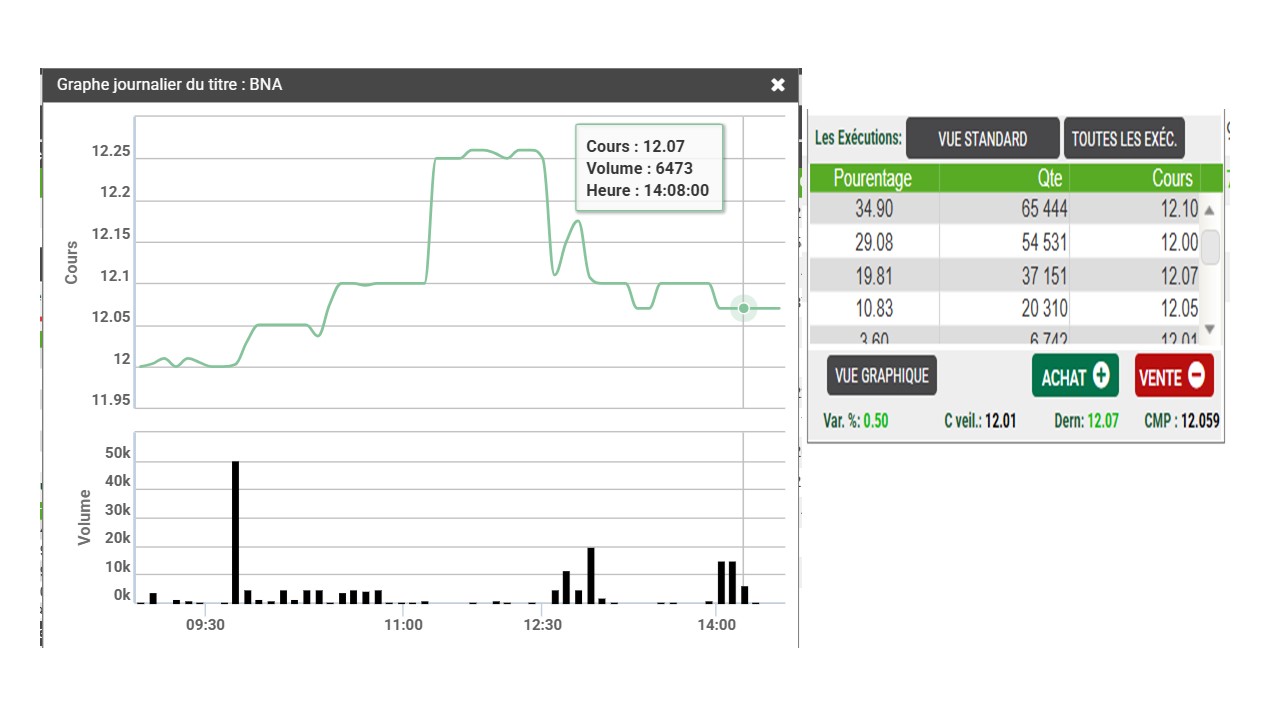Click the tallest 50k volume bar
The width and height of the screenshot is (1280, 720).
click(x=236, y=532)
